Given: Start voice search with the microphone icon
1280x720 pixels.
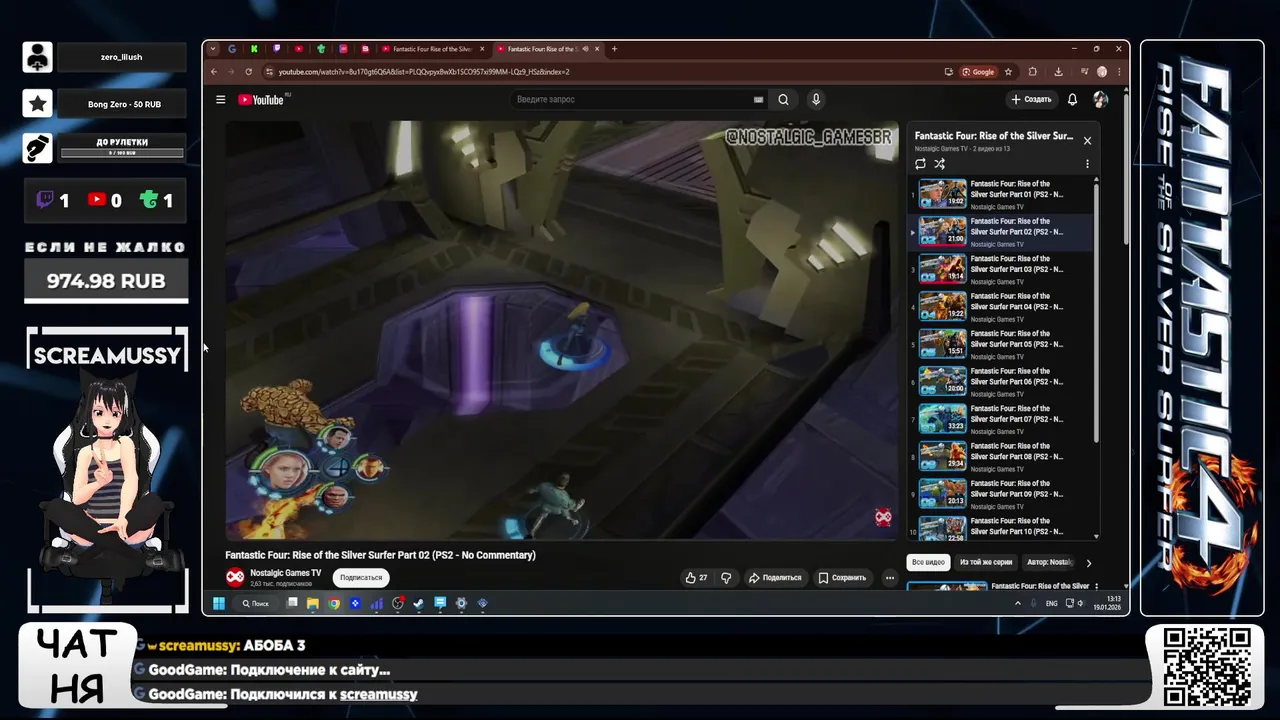Looking at the screenshot, I should click(x=816, y=99).
